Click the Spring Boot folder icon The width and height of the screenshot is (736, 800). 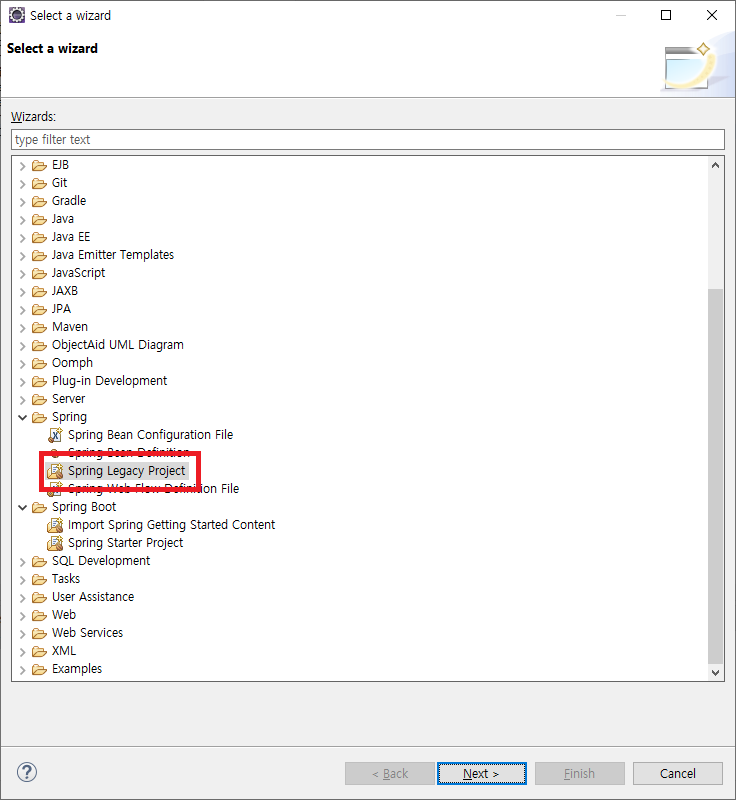(39, 507)
